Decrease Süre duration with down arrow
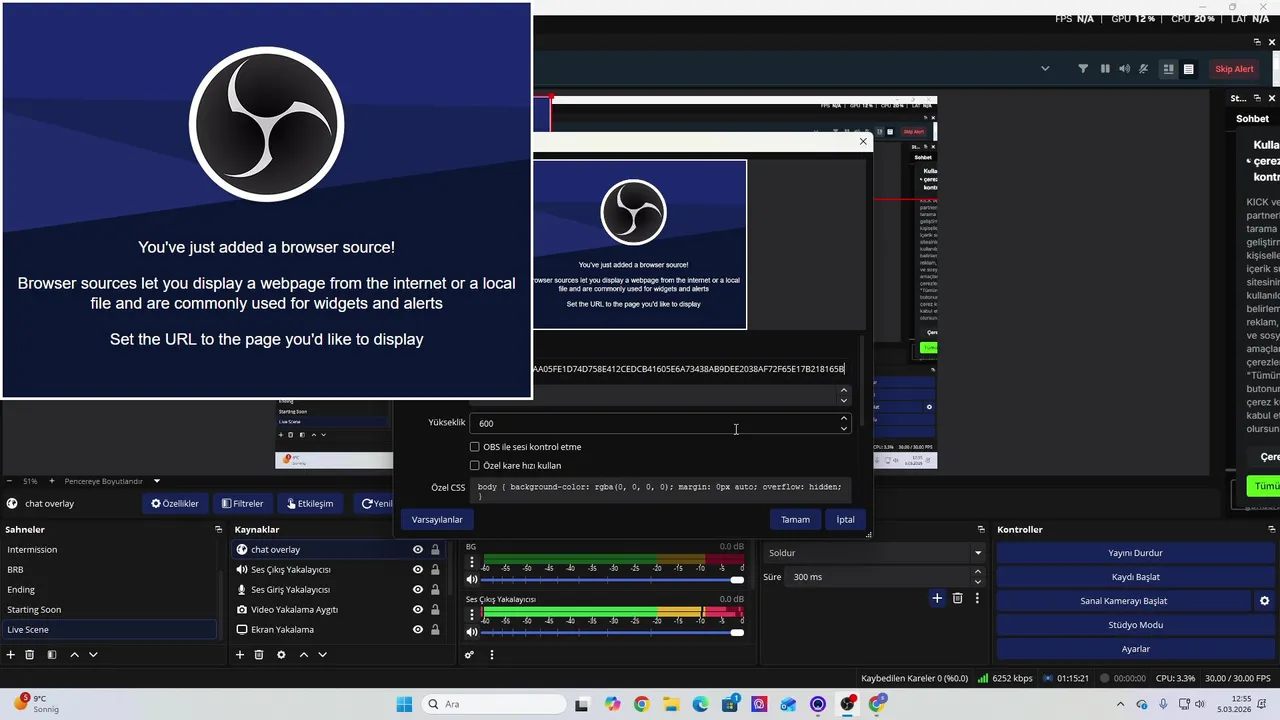1280x720 pixels. (978, 582)
